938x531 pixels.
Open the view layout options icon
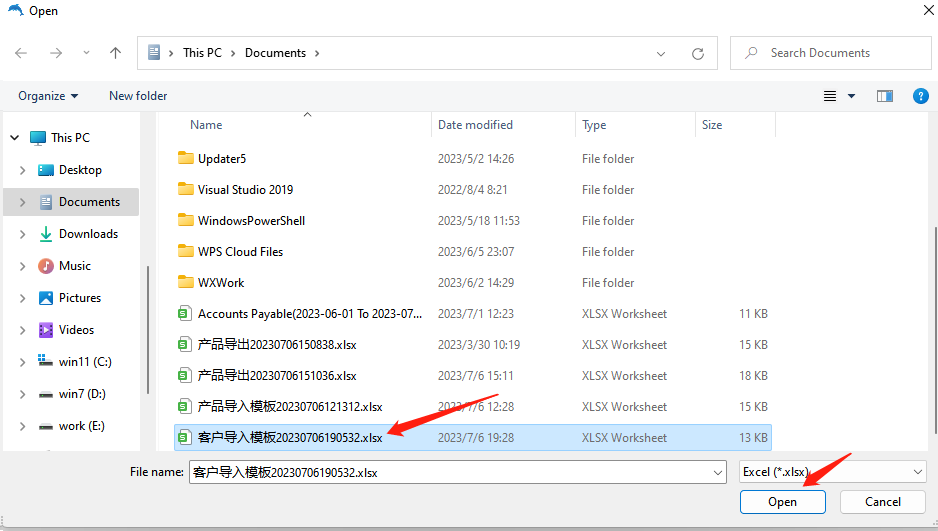(830, 96)
